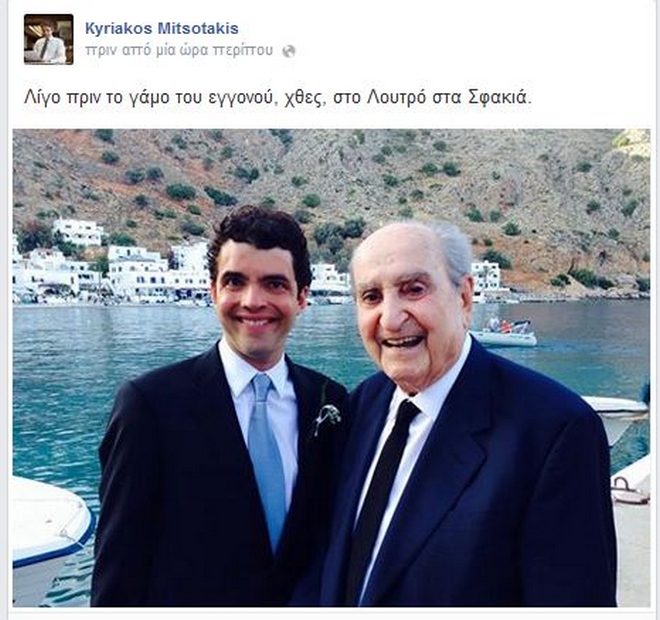This screenshot has width=660, height=620.
Task: Open the Kyriakos Mitsotakis profile name link
Action: pyautogui.click(x=162, y=28)
